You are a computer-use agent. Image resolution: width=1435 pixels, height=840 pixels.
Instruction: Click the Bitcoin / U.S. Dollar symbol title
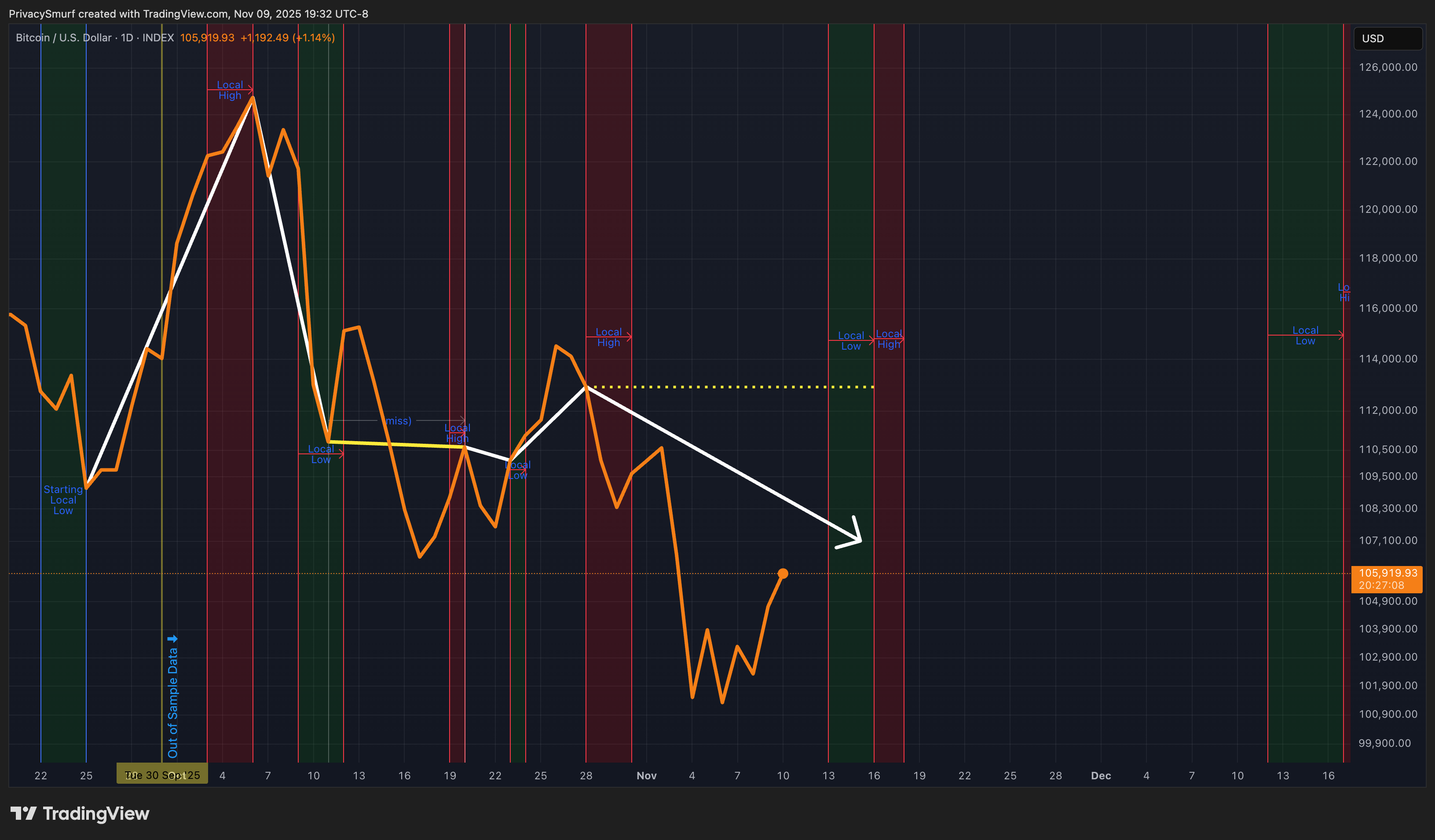64,37
